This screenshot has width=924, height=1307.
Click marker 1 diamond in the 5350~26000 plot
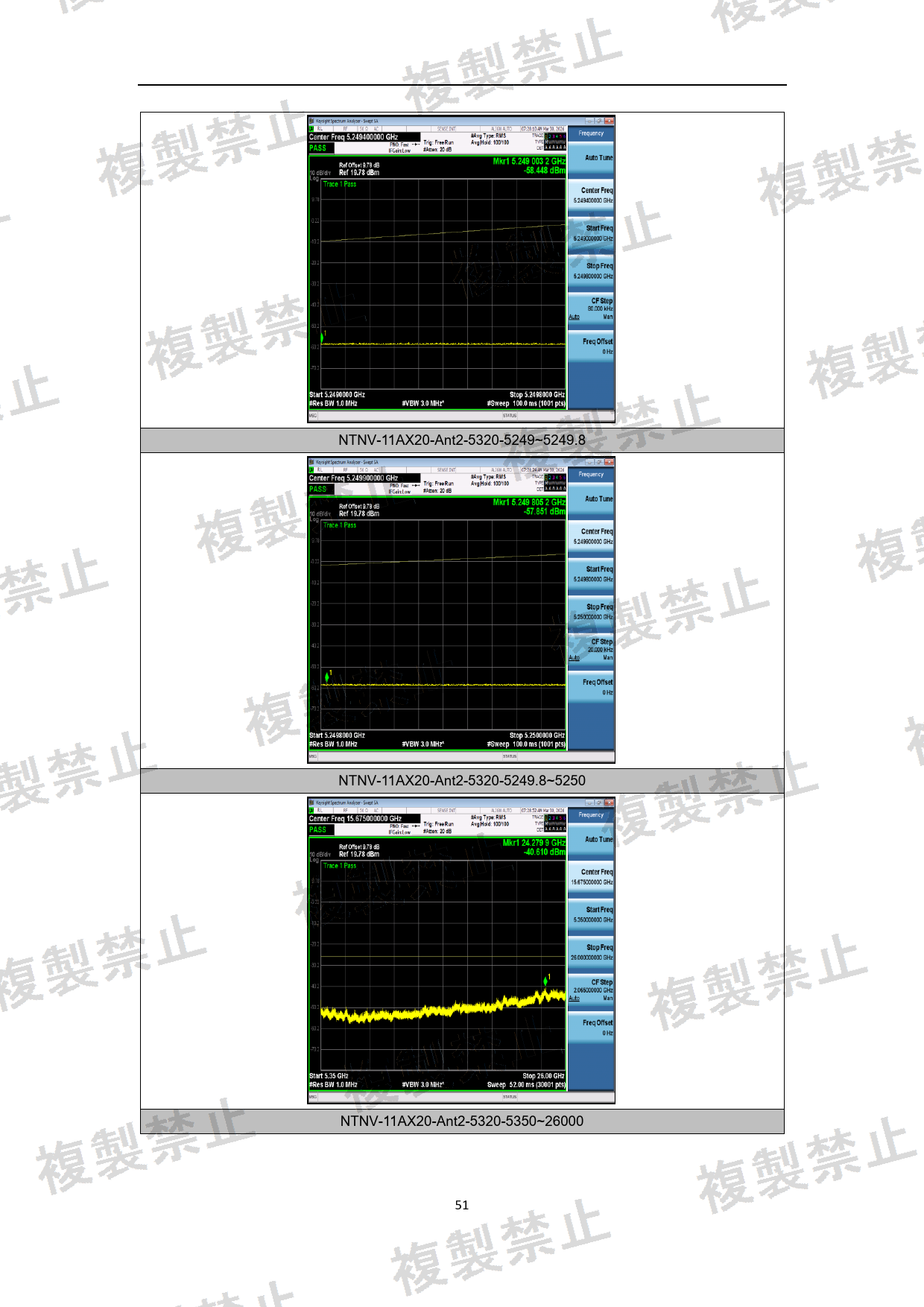tap(546, 981)
